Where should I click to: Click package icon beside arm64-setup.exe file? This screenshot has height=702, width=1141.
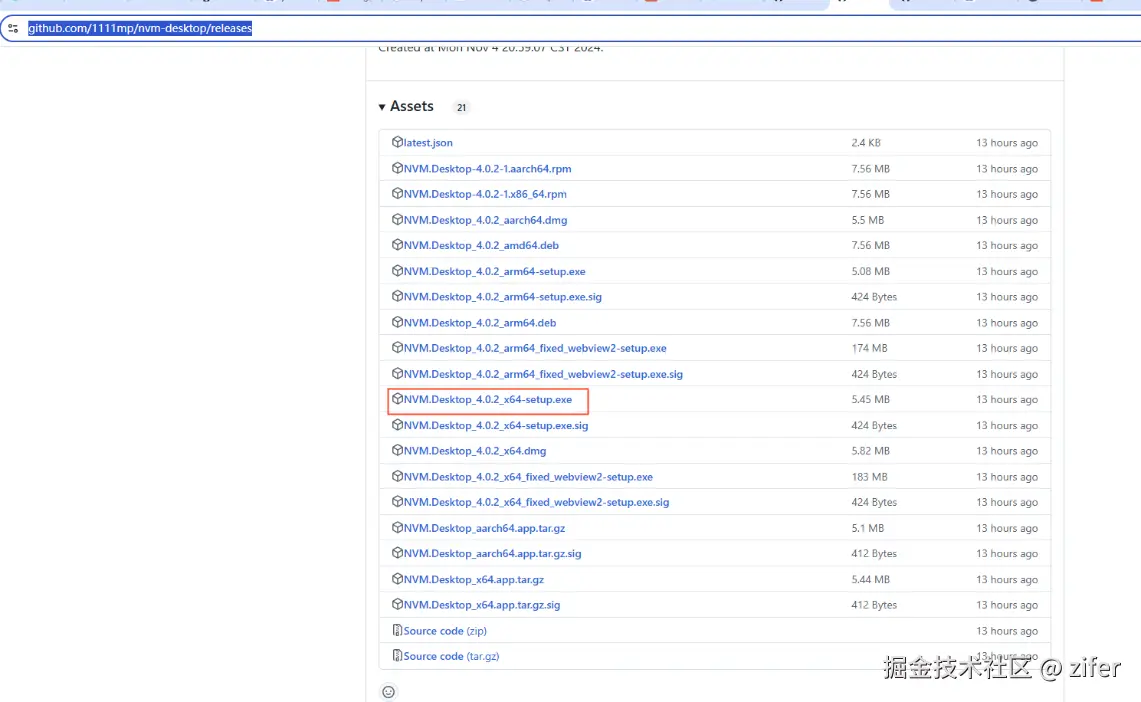(397, 271)
